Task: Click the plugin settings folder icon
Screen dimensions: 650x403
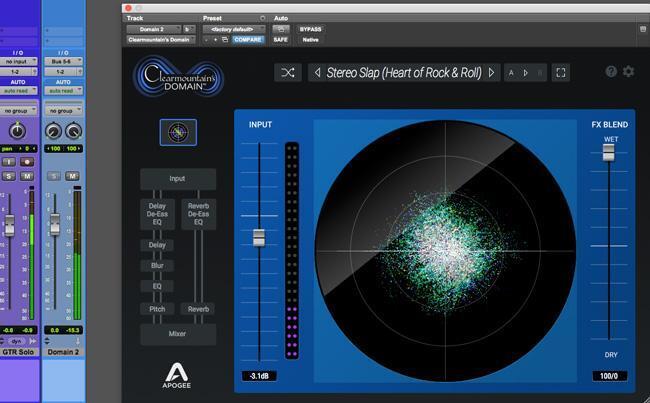Action: (x=225, y=40)
